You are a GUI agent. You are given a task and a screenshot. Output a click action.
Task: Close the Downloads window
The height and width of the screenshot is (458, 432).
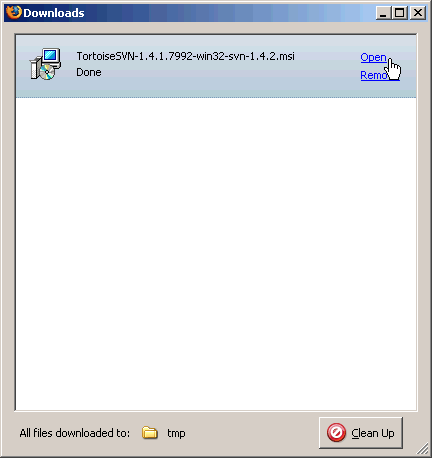point(417,13)
